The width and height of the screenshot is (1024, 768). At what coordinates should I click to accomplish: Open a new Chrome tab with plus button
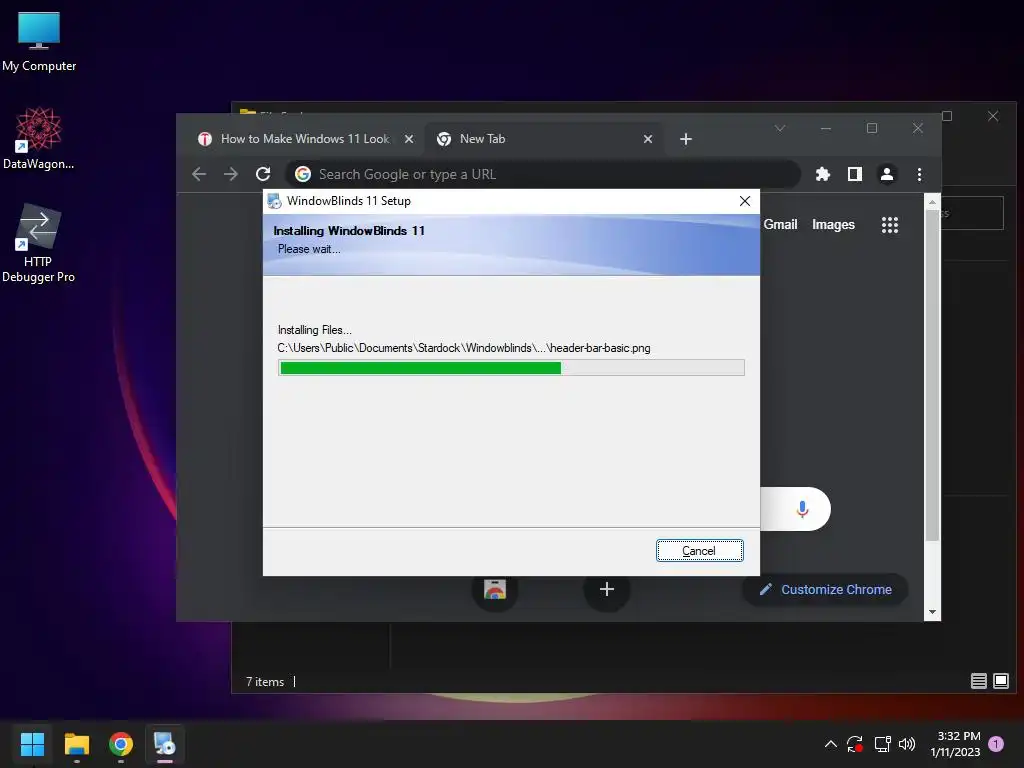point(685,139)
